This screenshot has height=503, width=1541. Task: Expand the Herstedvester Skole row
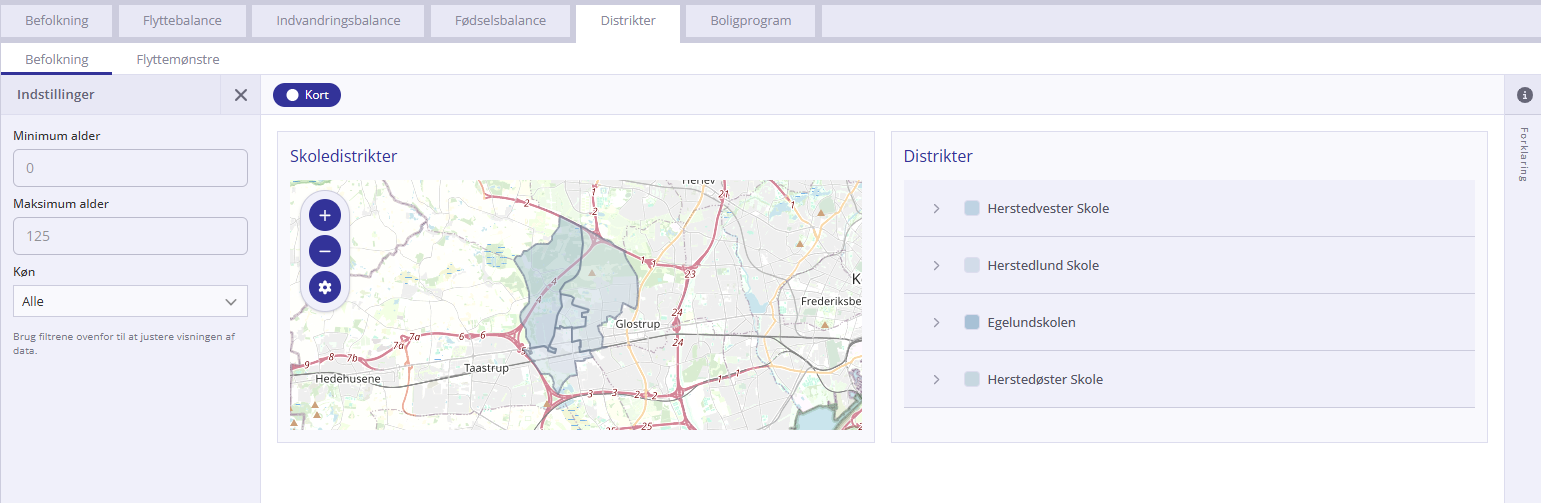[x=936, y=209]
